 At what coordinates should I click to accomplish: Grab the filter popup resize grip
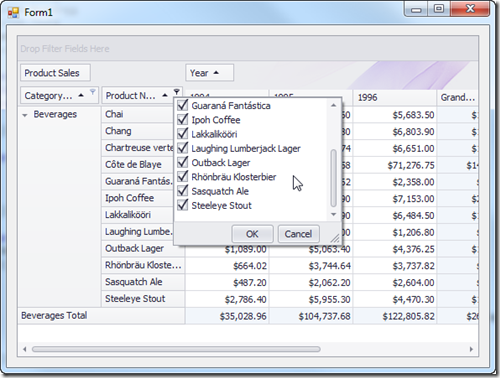tap(335, 238)
